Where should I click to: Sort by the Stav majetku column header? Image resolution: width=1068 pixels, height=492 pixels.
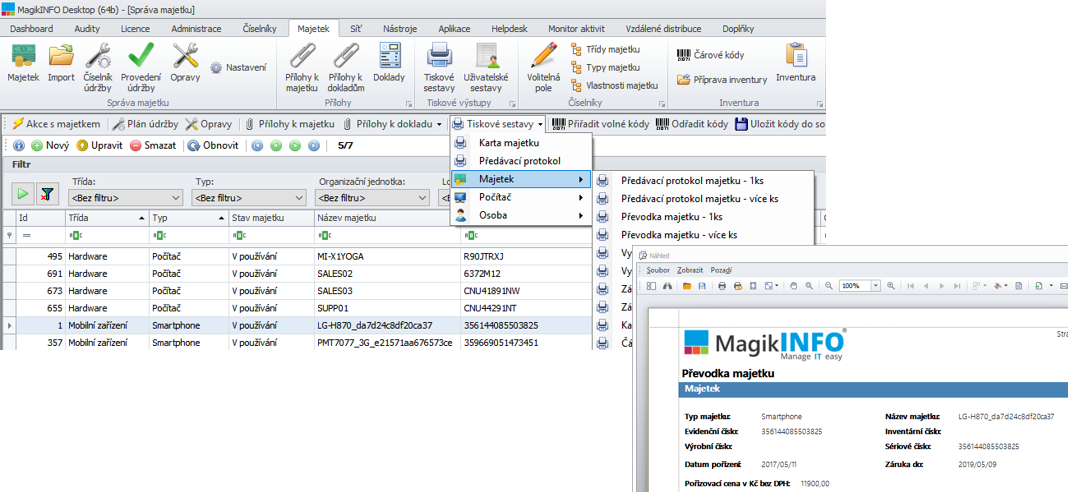pyautogui.click(x=271, y=218)
